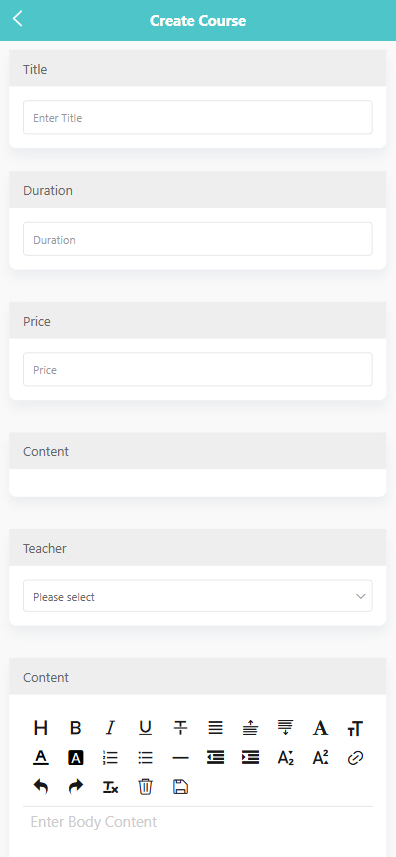Open the Teacher 'Please select' dropdown
396x857 pixels.
point(198,596)
